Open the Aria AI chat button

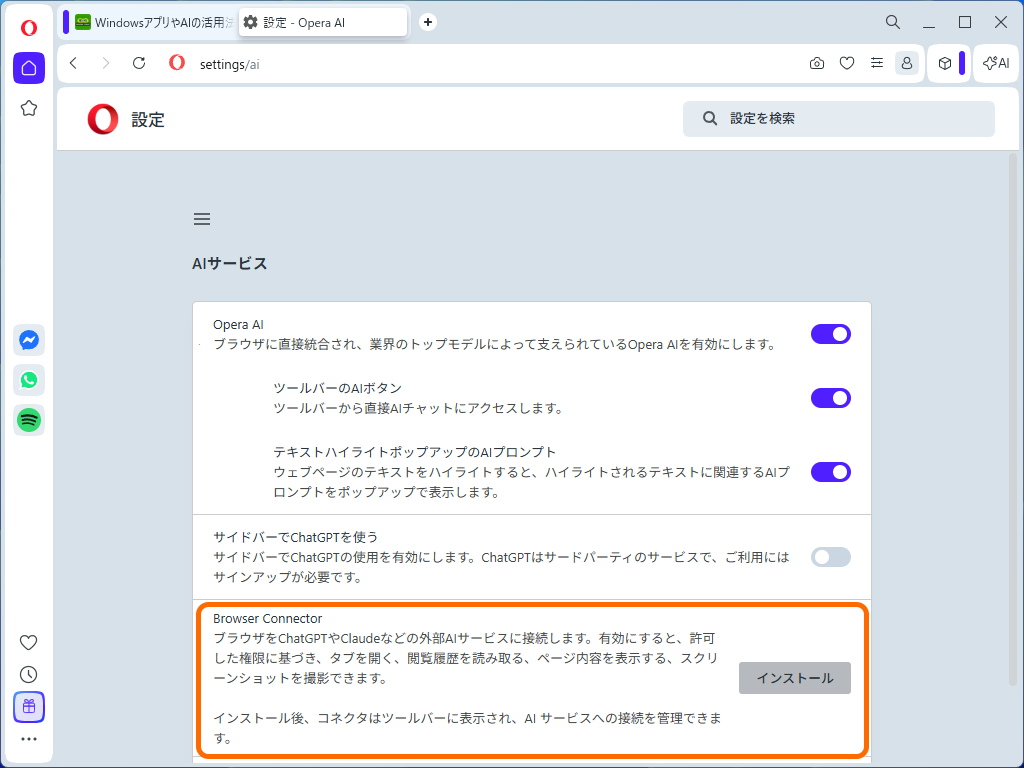tap(995, 63)
